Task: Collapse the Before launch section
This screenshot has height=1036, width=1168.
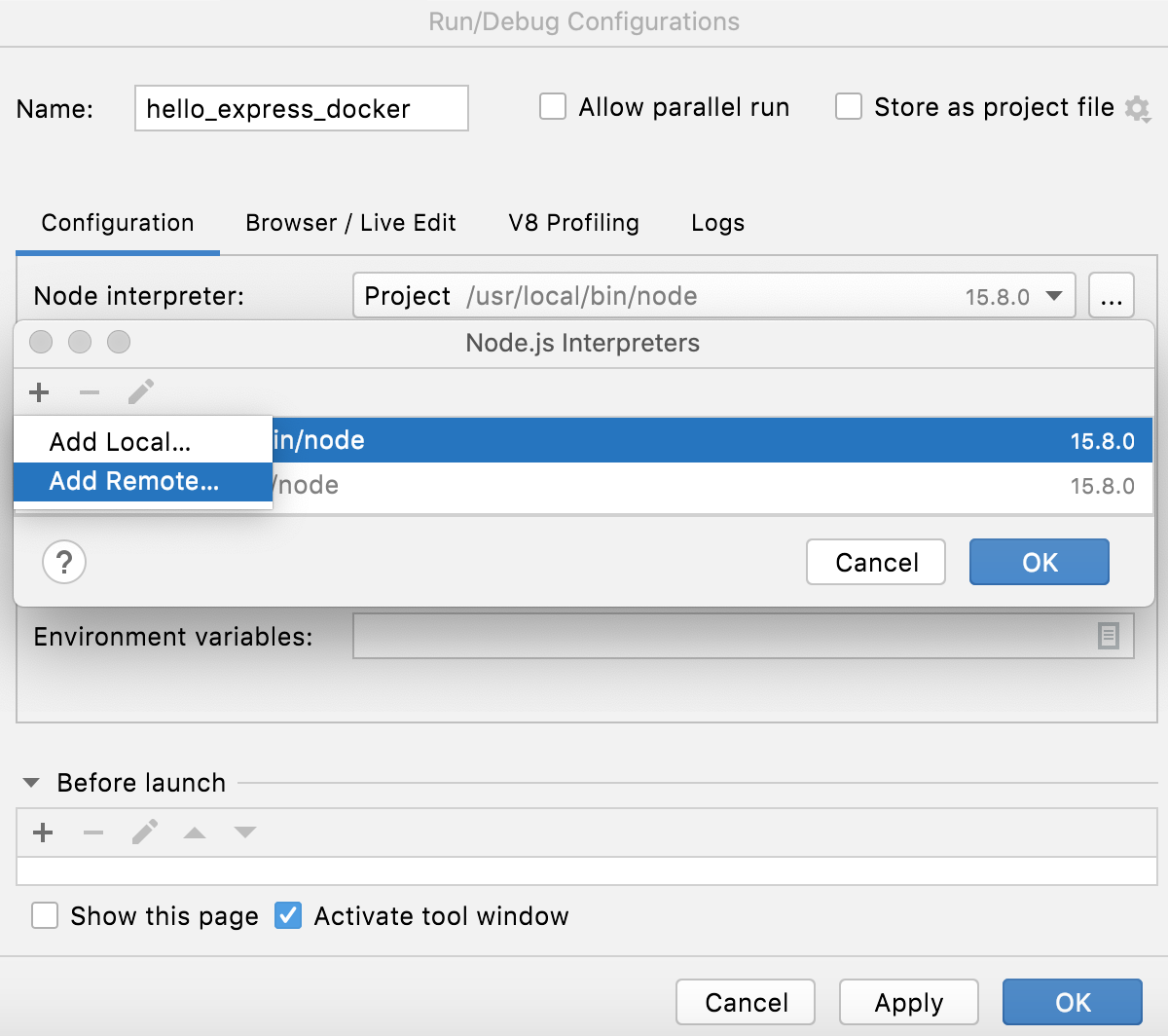Action: click(30, 782)
